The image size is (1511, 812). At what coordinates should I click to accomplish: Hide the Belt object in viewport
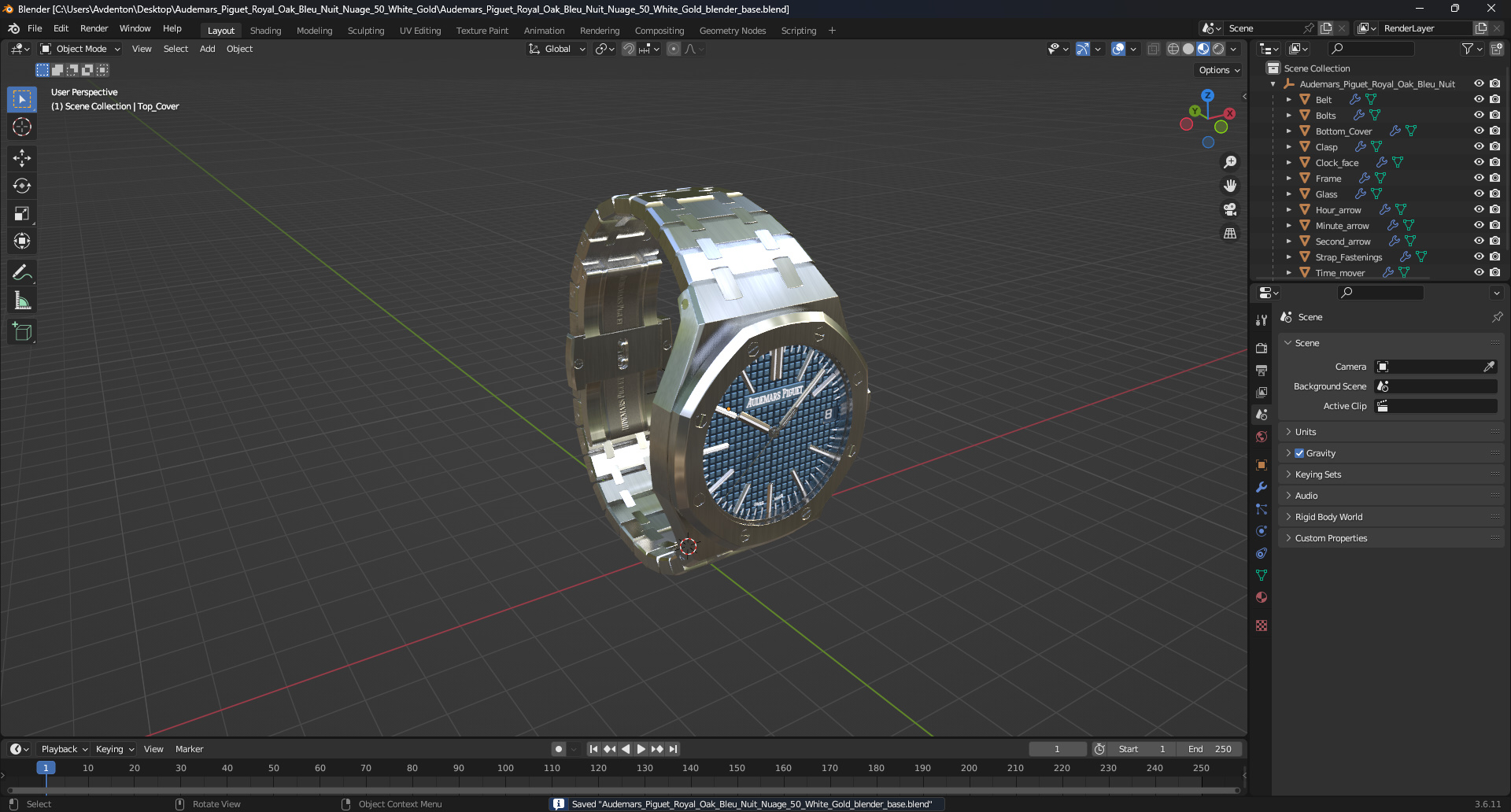click(x=1479, y=99)
